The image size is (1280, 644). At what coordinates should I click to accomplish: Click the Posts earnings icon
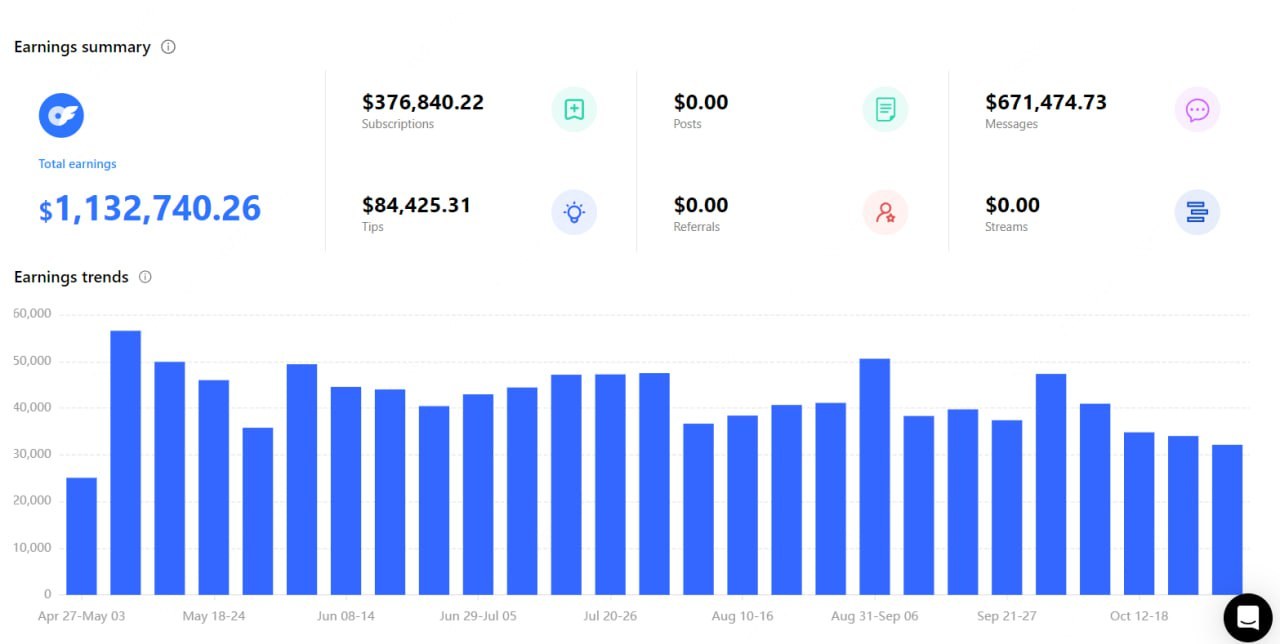(885, 109)
